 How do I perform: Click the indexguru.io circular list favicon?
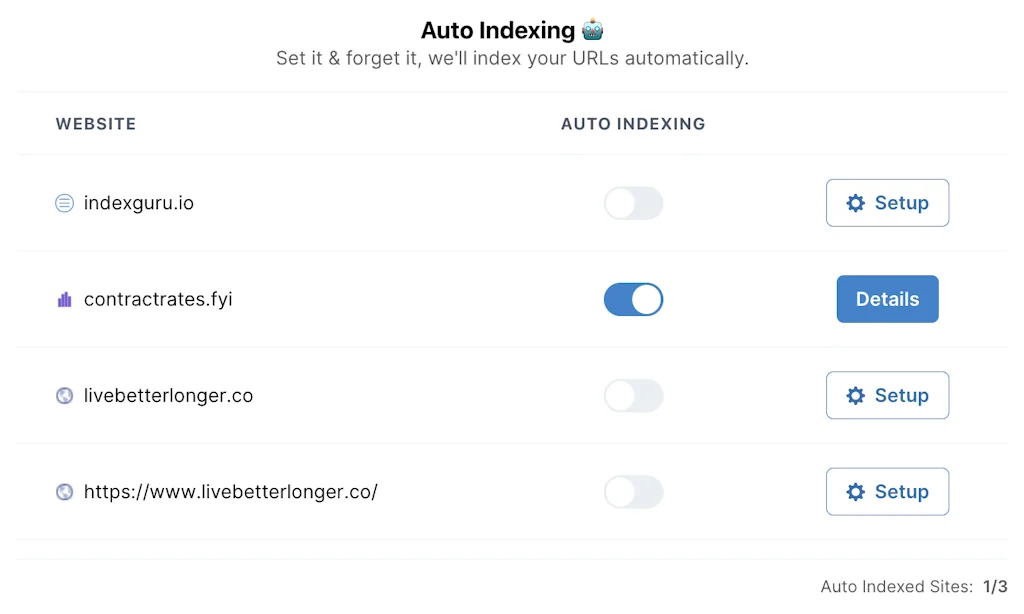pos(64,202)
